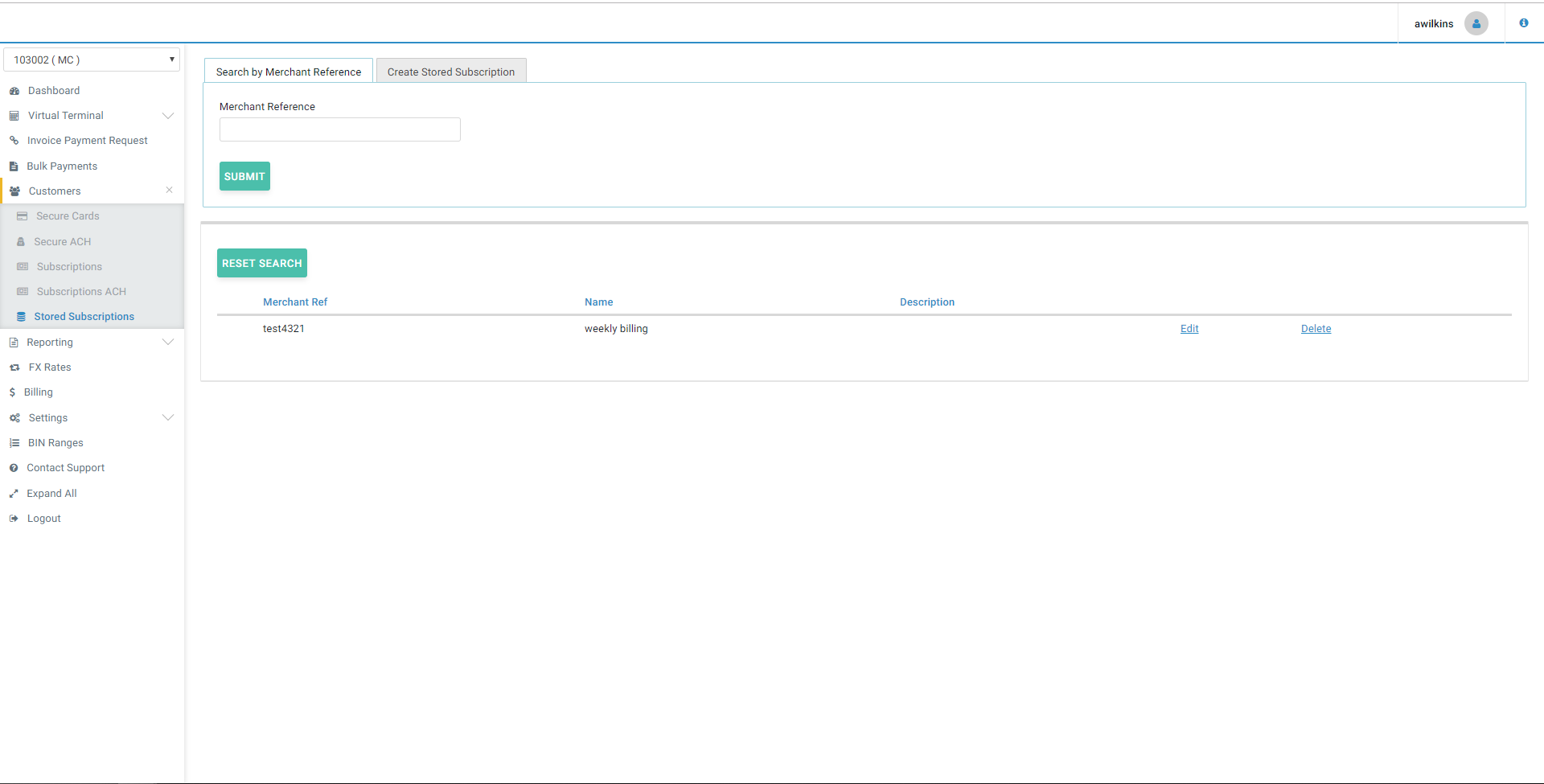Expand the Virtual Terminal submenu chevron

168,116
